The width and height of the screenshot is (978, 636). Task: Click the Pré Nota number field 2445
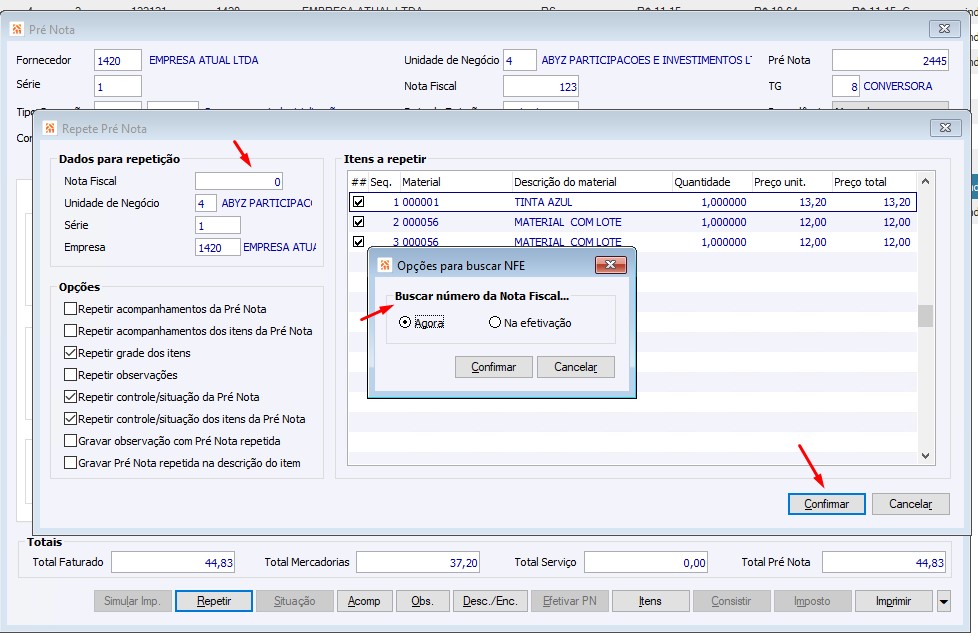click(x=891, y=60)
